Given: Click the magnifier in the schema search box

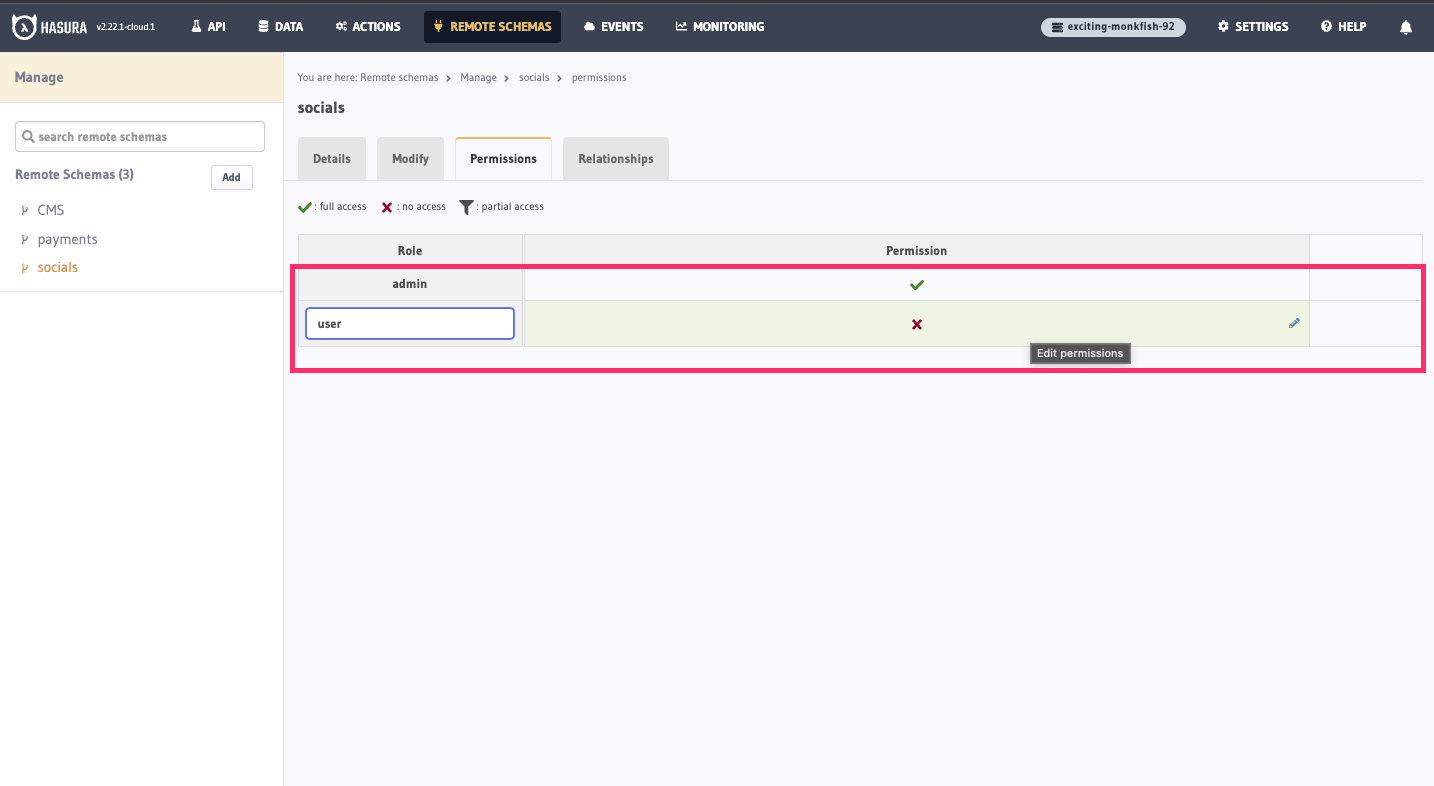Looking at the screenshot, I should pyautogui.click(x=29, y=136).
